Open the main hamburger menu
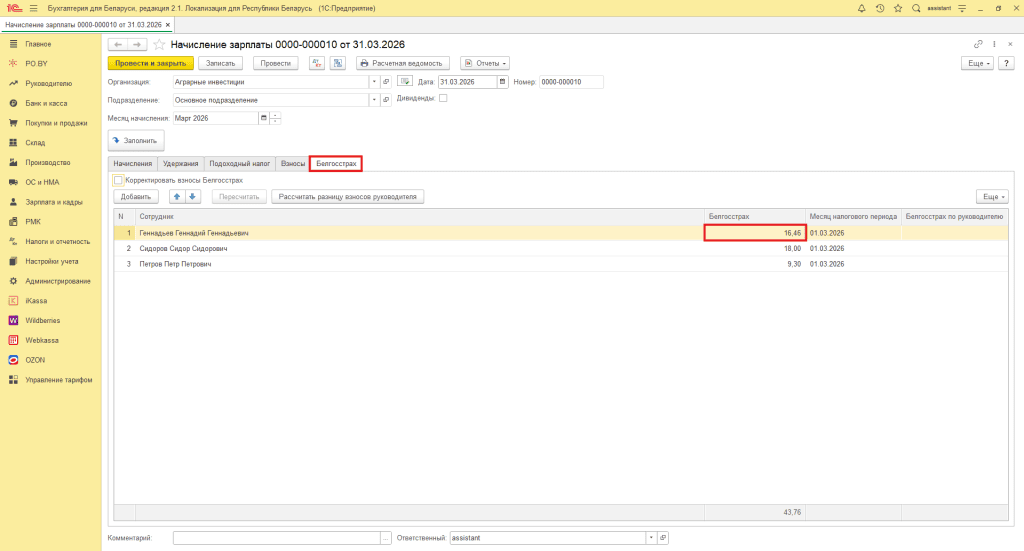 33,8
